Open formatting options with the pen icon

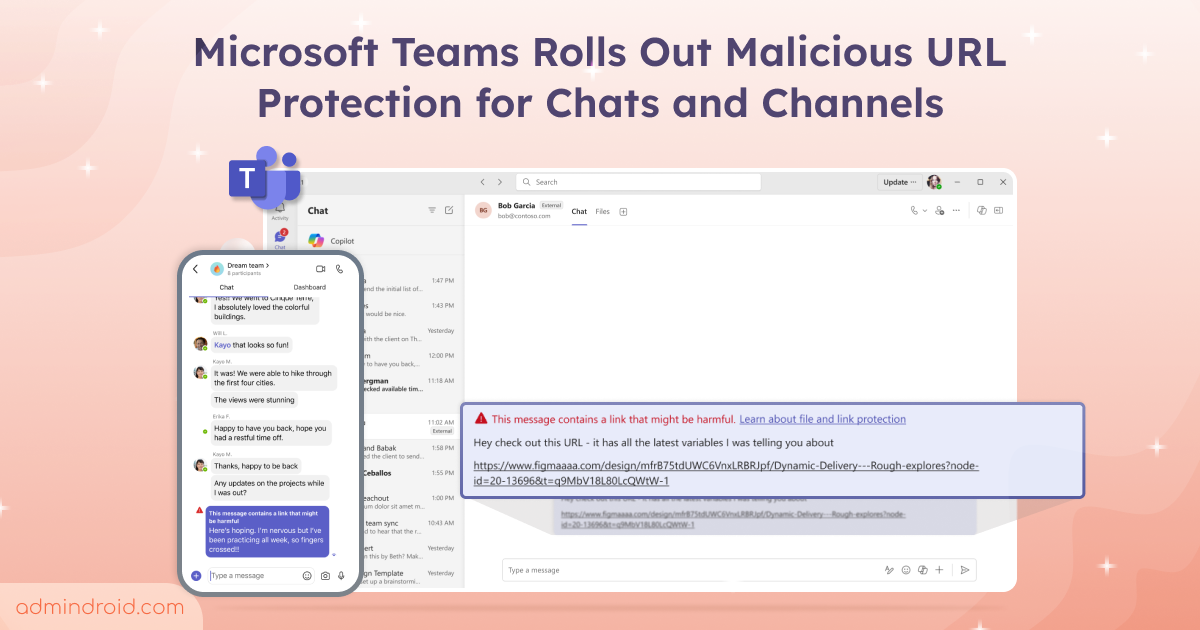[889, 569]
